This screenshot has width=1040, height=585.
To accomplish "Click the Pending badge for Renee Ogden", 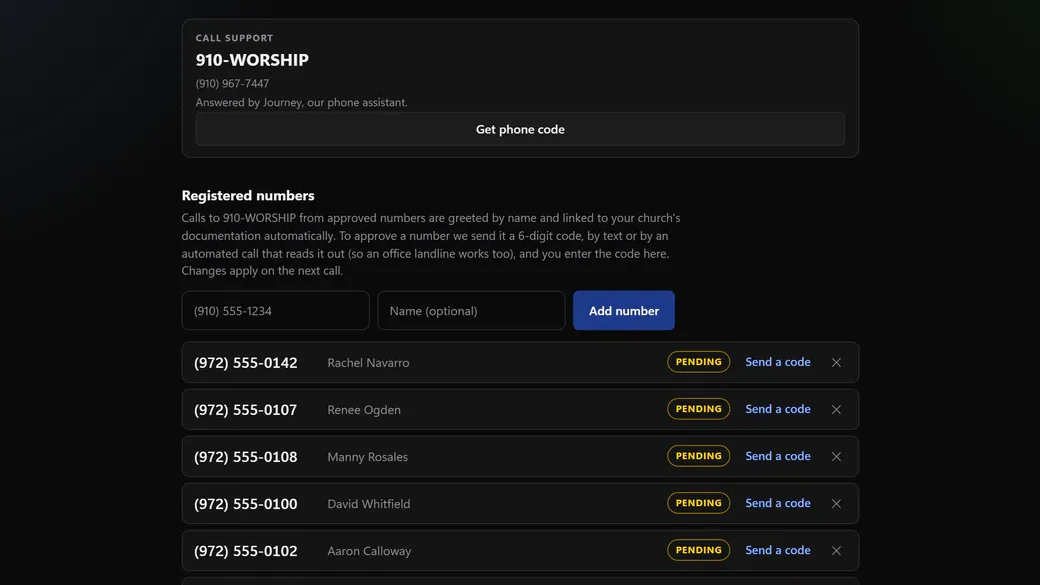I will (698, 409).
